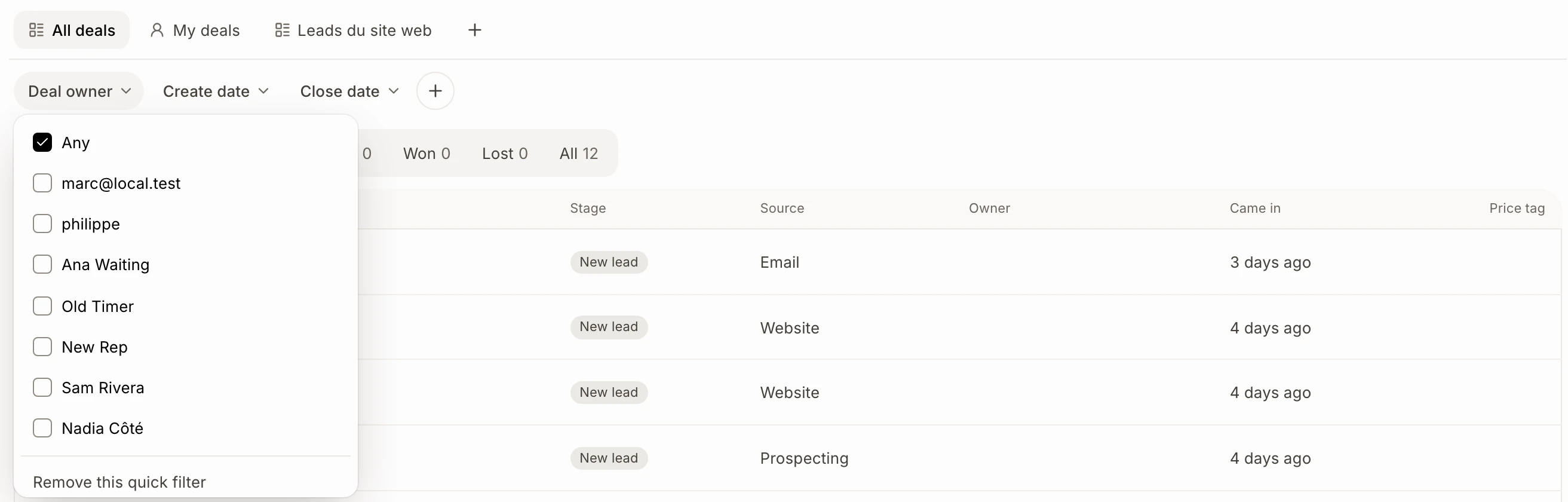Tick the Sam Rivera checkbox

point(42,387)
